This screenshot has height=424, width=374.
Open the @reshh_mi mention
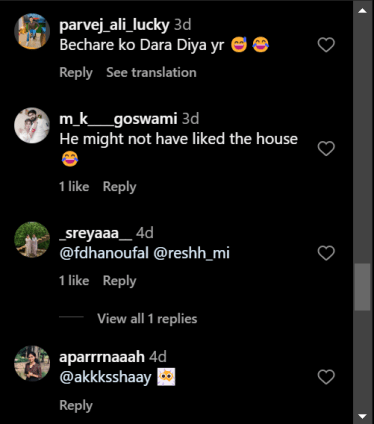[x=192, y=253]
